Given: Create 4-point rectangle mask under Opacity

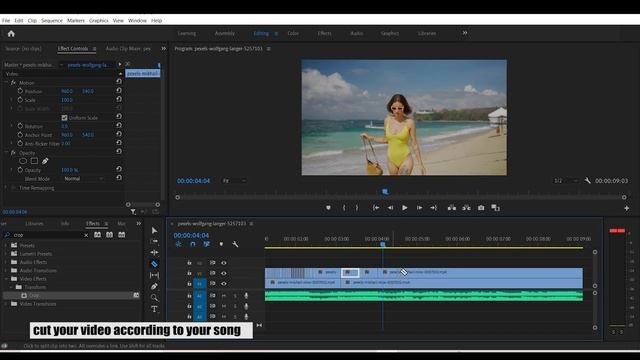Looking at the screenshot, I should (34, 161).
